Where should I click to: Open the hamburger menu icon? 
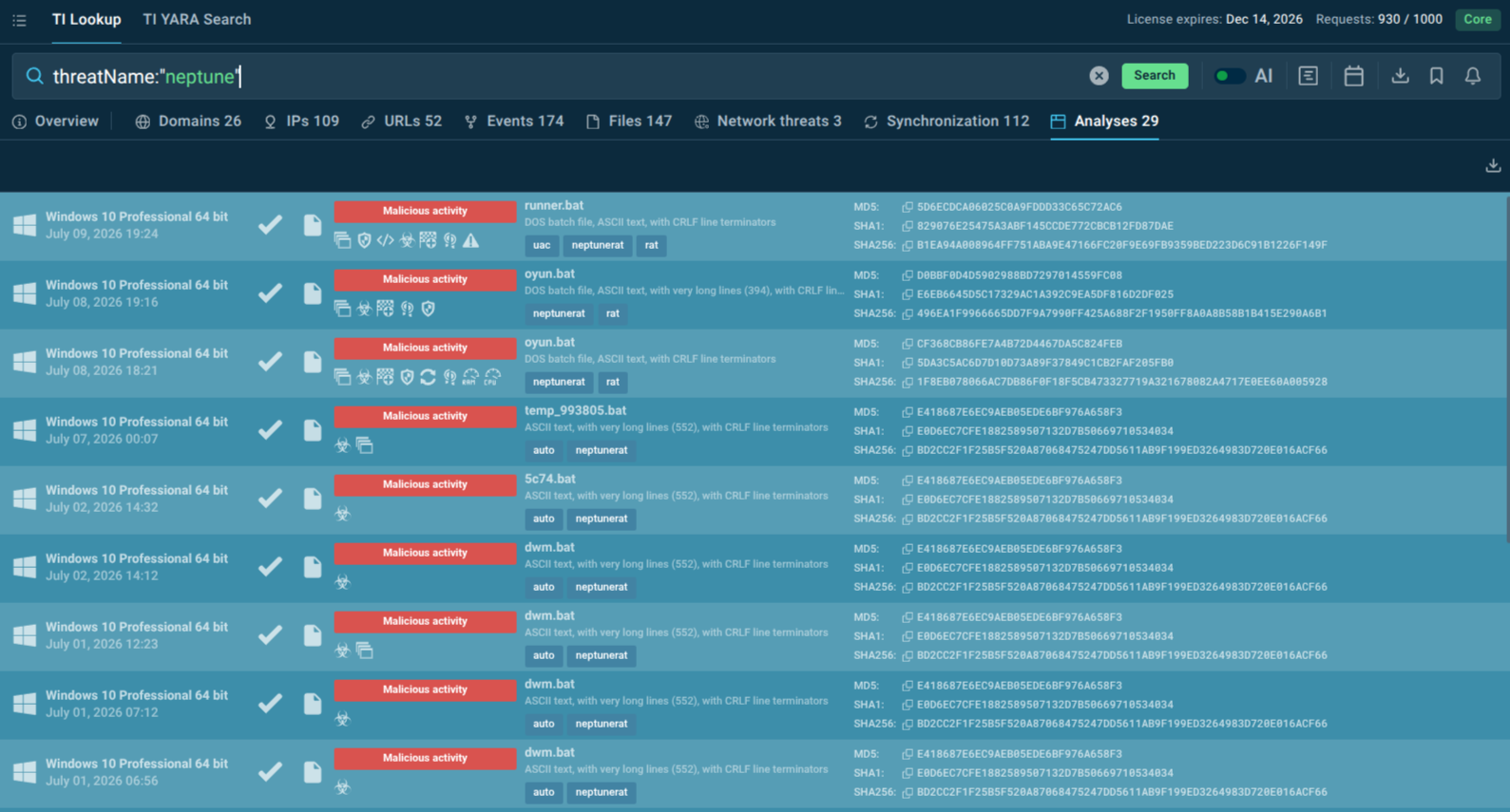click(x=19, y=20)
